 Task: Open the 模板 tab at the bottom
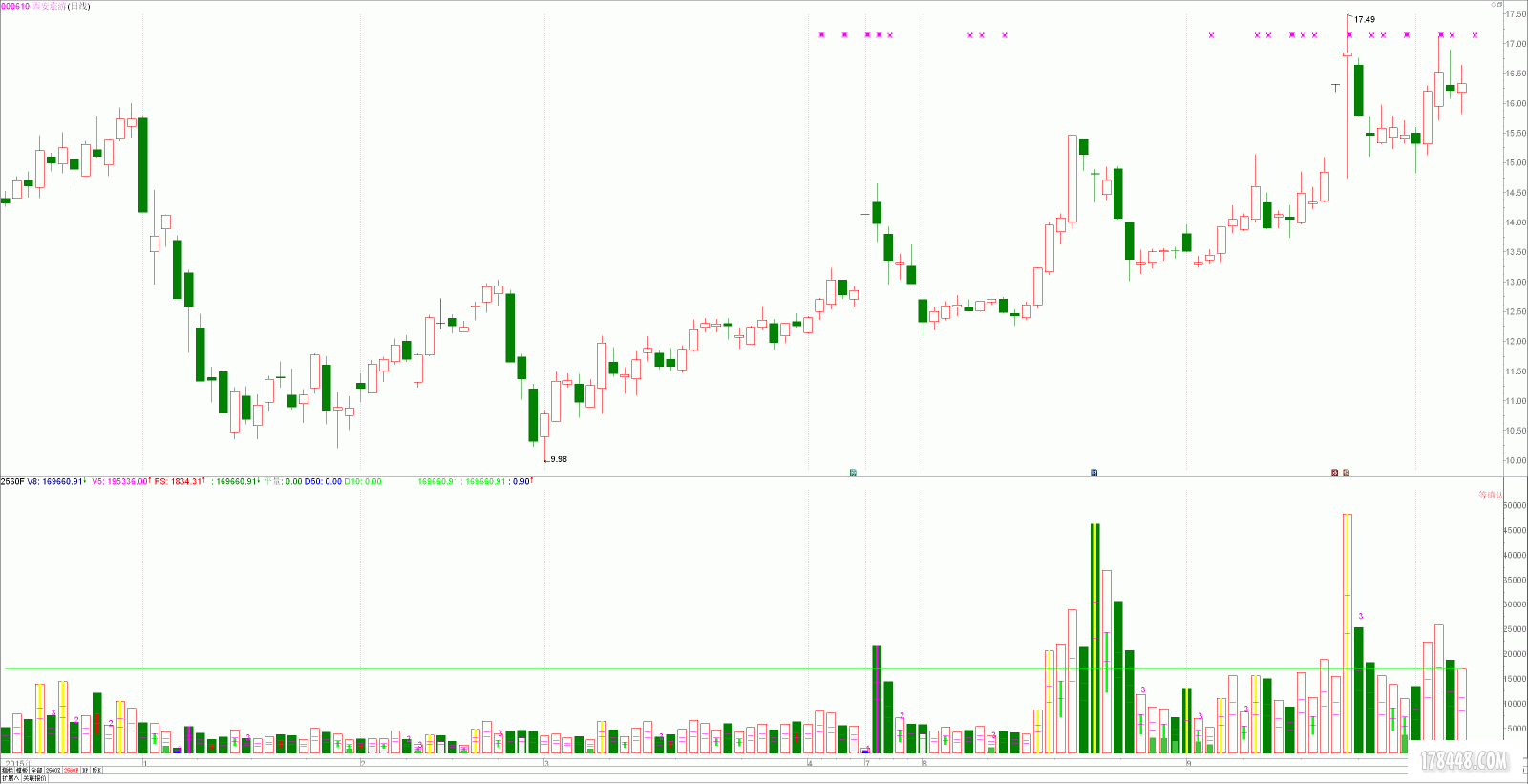point(22,770)
